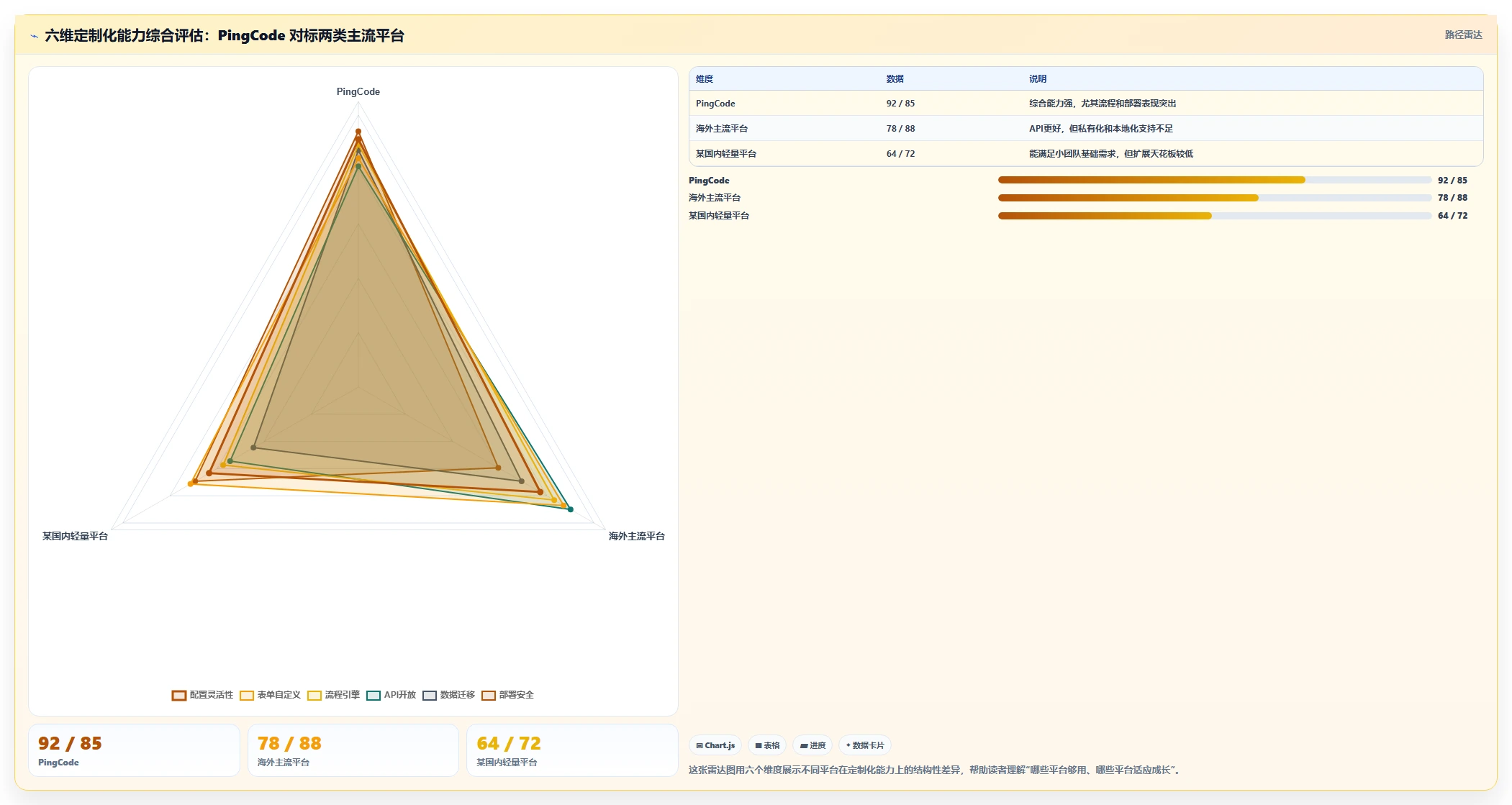Toggle the 流程引擎 legend item
Image resolution: width=1512 pixels, height=805 pixels.
point(333,695)
